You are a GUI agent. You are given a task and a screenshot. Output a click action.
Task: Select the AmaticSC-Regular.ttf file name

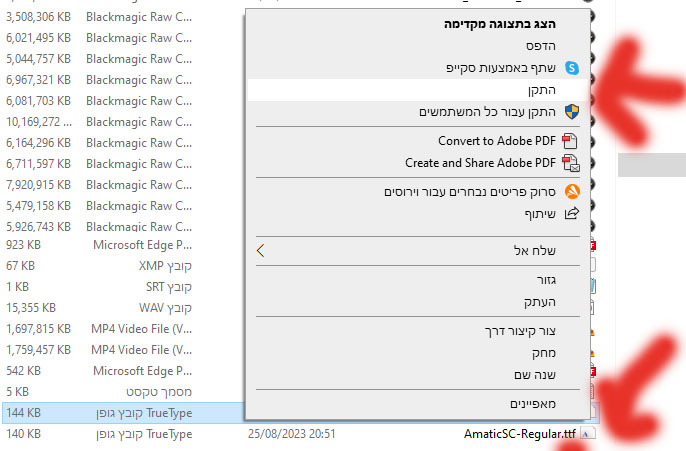tap(519, 434)
